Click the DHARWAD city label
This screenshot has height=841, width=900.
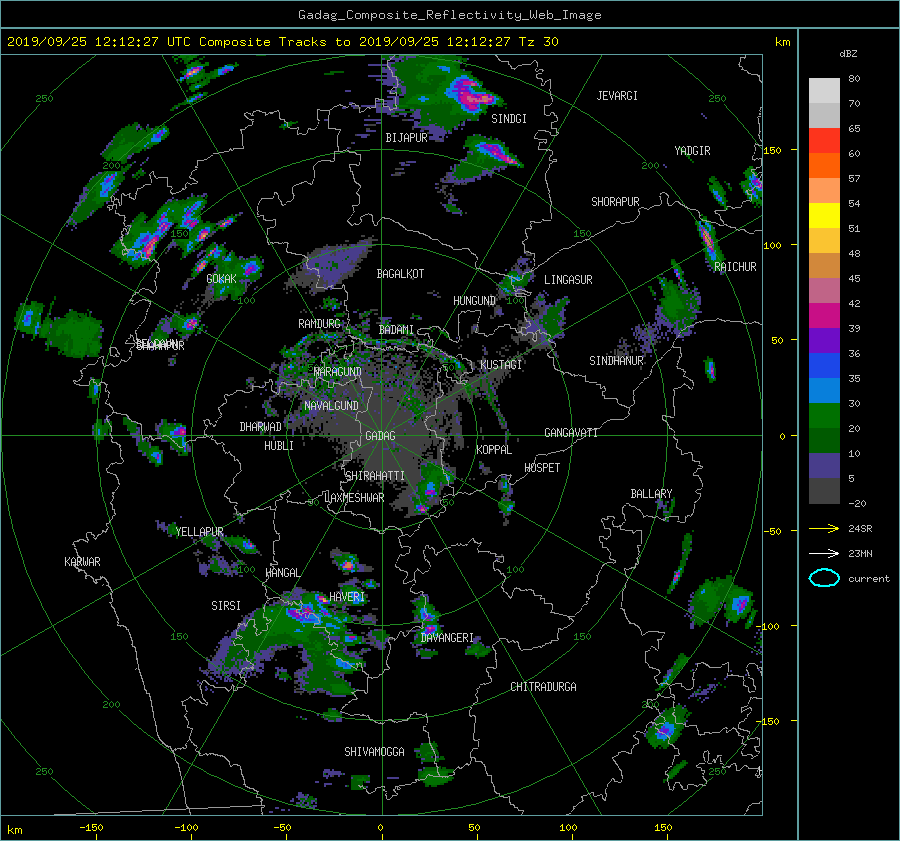tap(260, 427)
